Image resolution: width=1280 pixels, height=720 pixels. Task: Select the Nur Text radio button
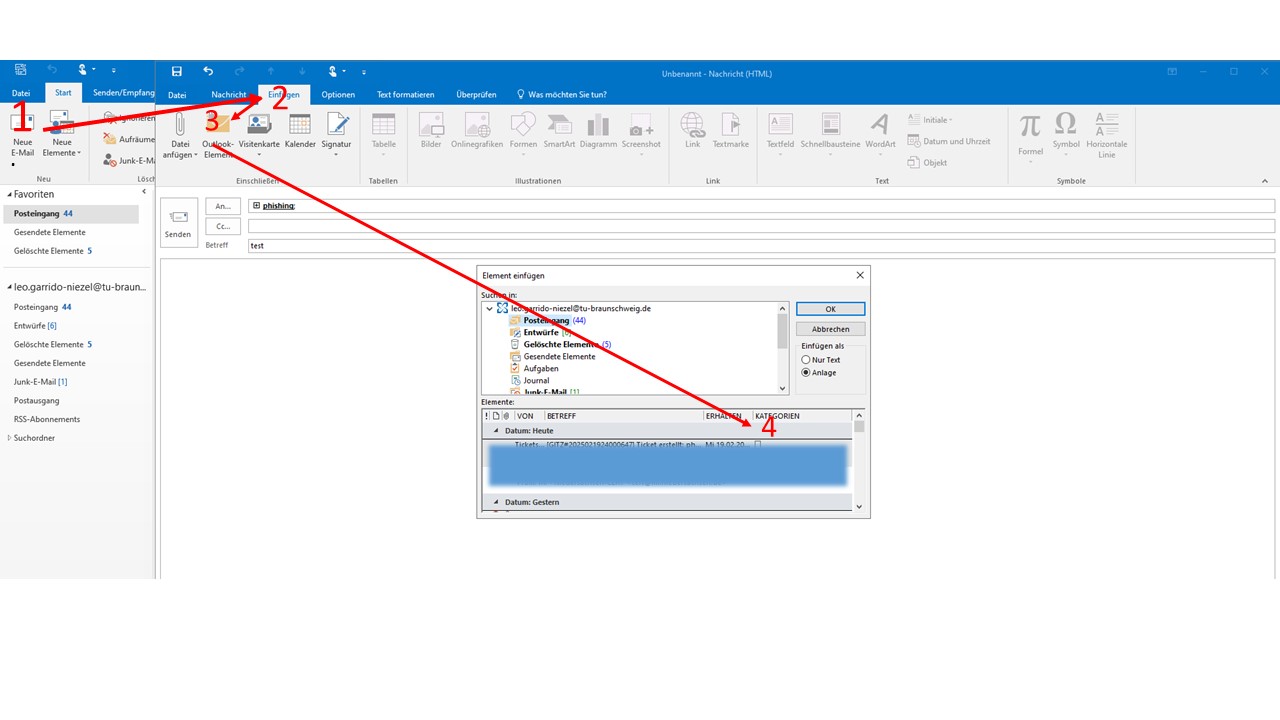pyautogui.click(x=806, y=360)
